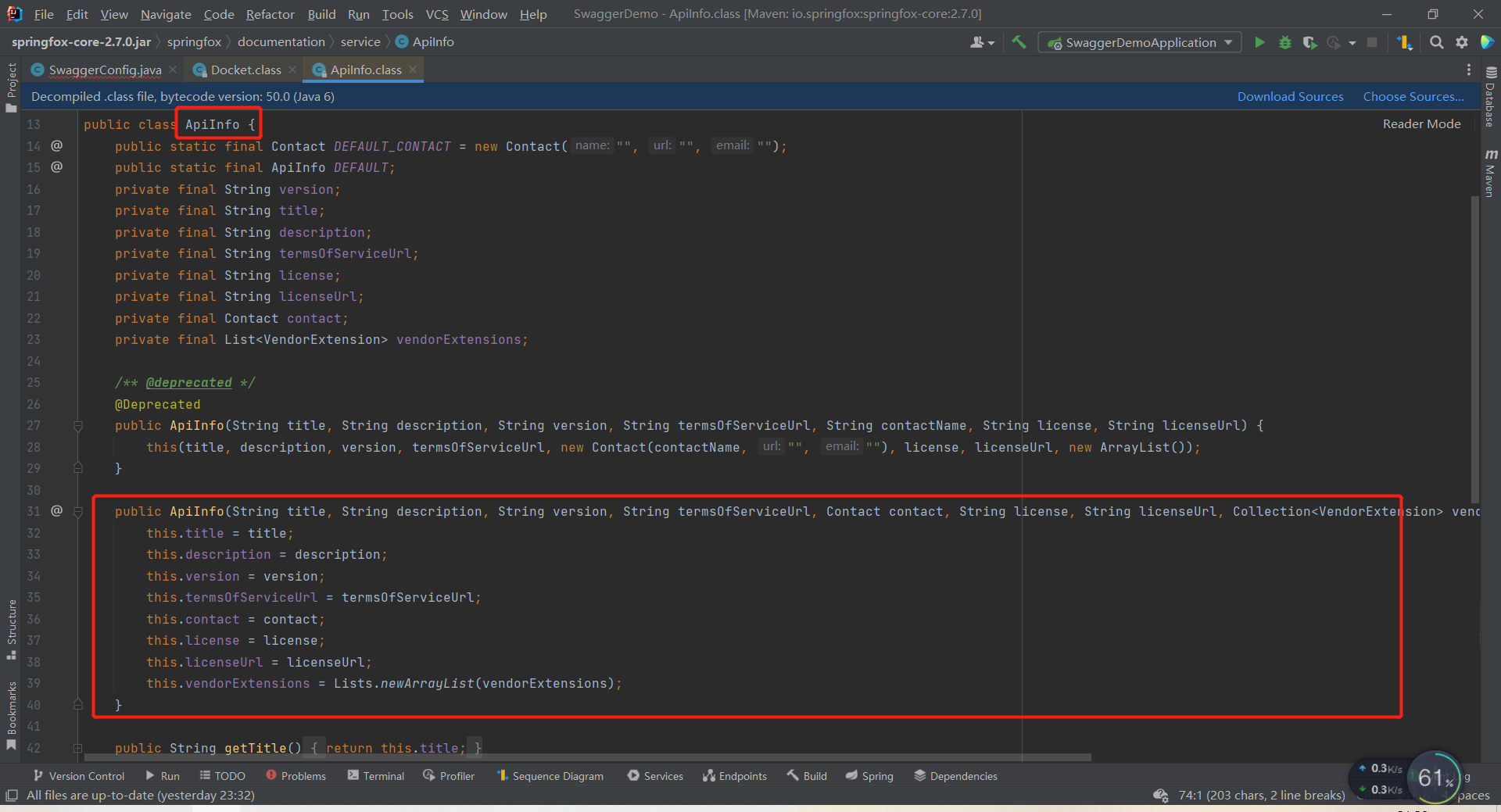Screen dimensions: 1501x812
Task: Open the File menu
Action: click(44, 14)
